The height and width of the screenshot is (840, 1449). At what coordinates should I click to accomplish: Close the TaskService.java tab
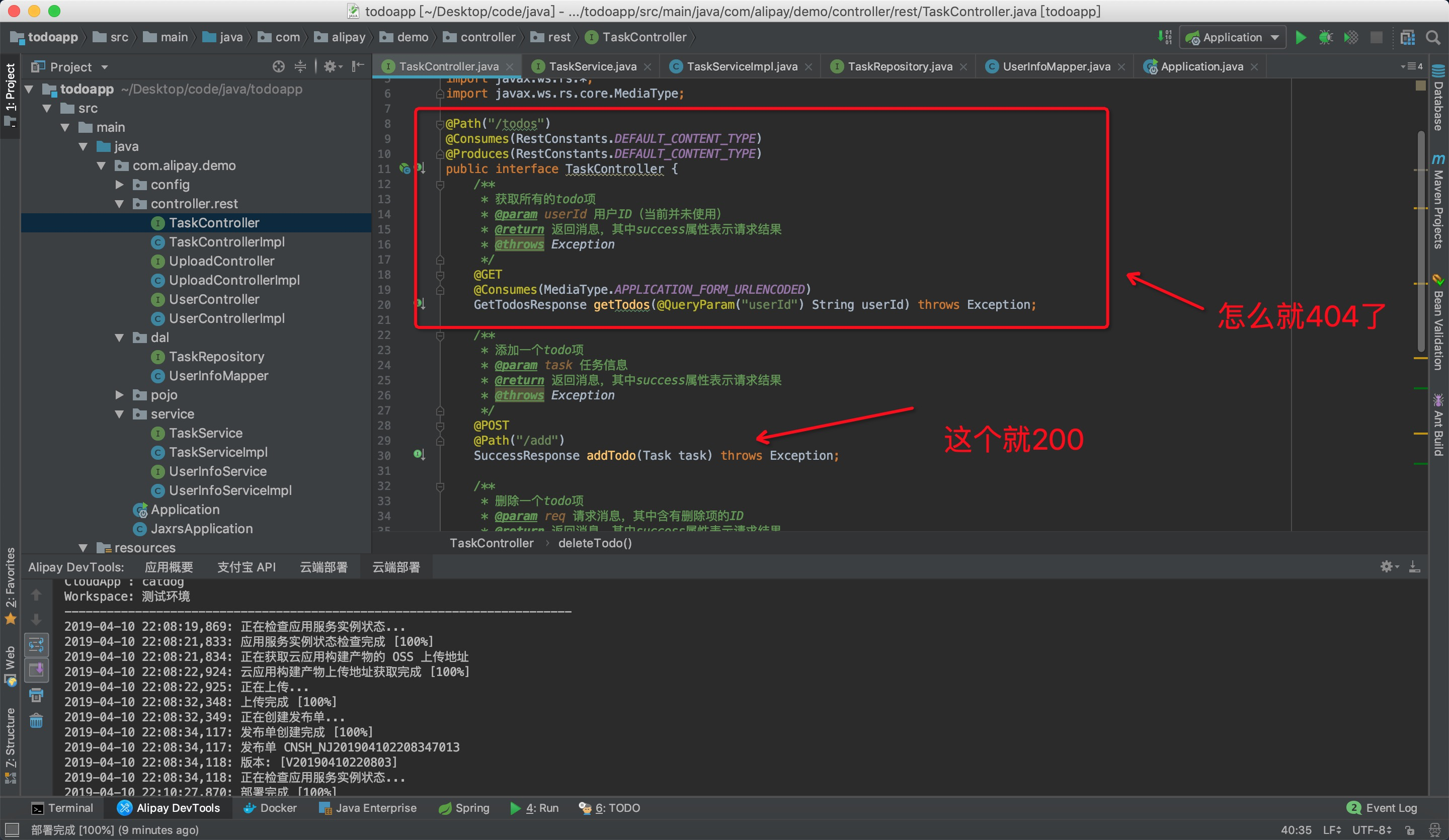pyautogui.click(x=648, y=67)
